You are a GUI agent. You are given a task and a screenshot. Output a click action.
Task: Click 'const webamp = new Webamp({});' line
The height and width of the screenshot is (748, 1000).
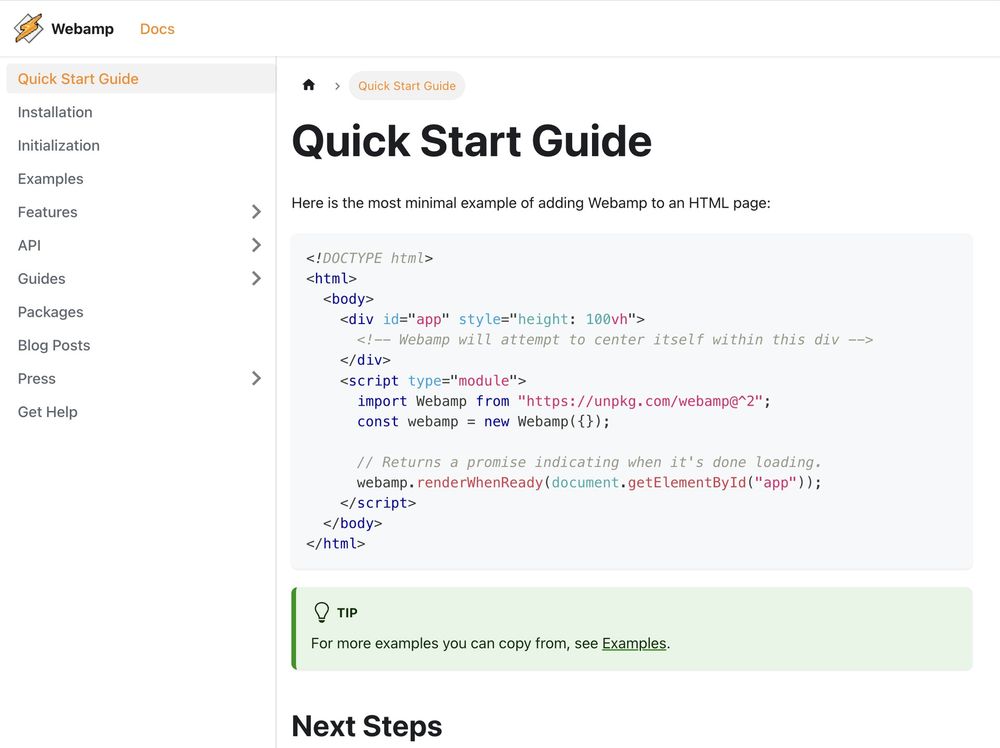[x=483, y=422]
